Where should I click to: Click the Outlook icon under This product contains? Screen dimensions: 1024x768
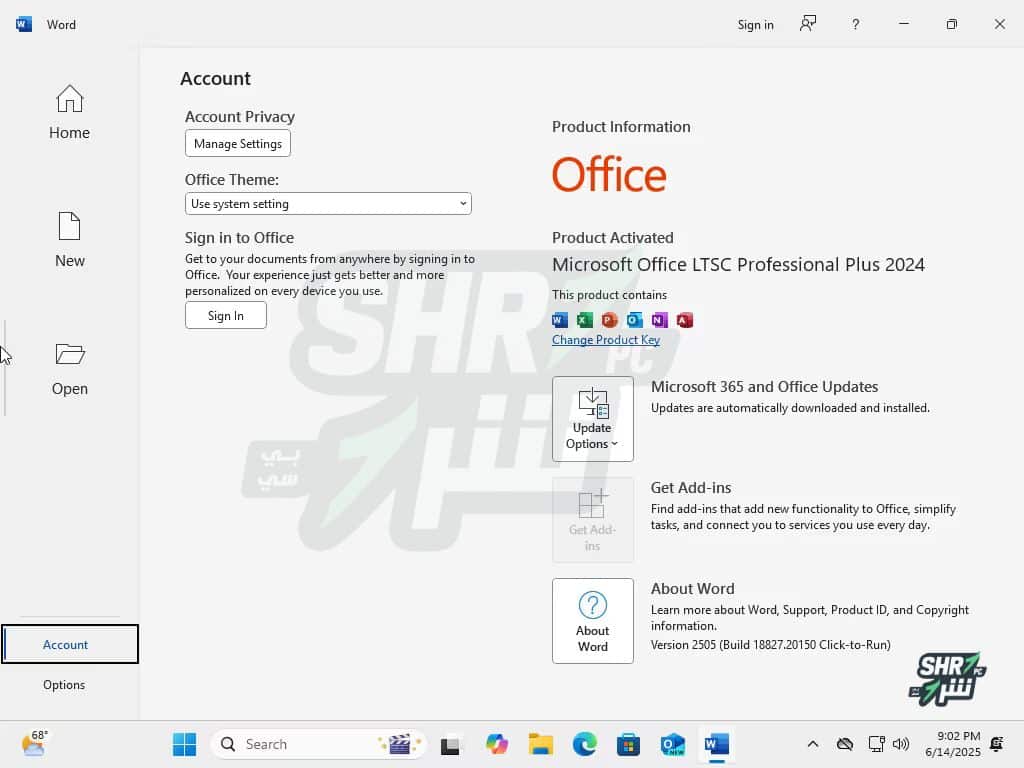(634, 320)
